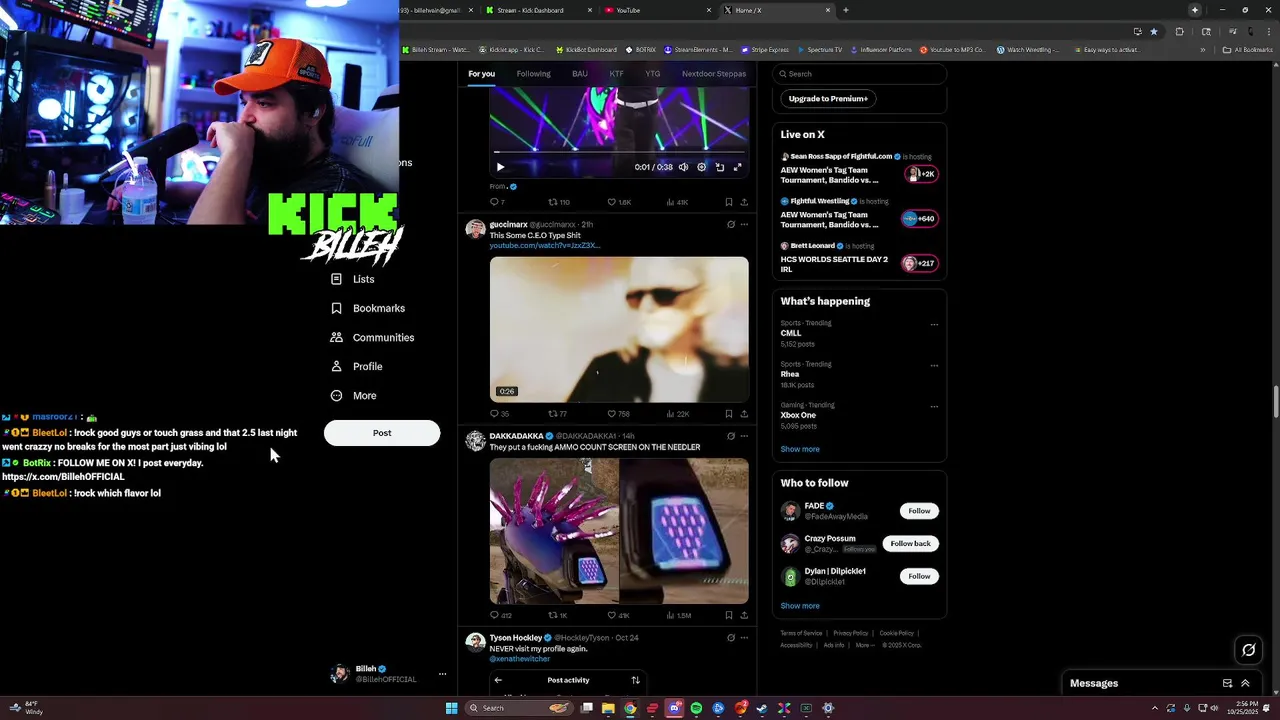Expand the More menu in sidebar
Viewport: 1280px width, 720px height.
point(353,395)
